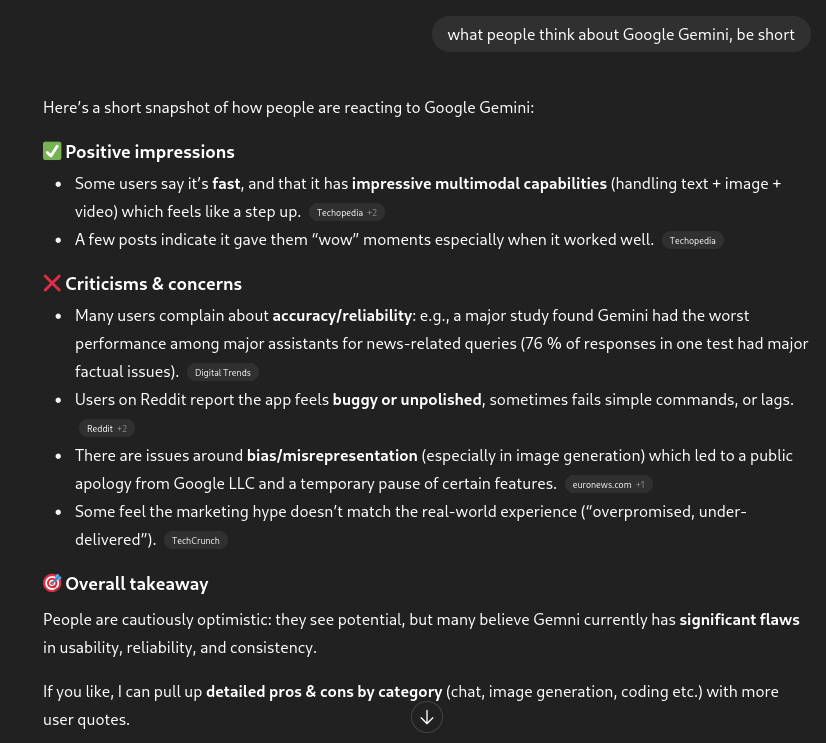Image resolution: width=826 pixels, height=743 pixels.
Task: Open the Digital Trends citation chip
Action: point(223,372)
